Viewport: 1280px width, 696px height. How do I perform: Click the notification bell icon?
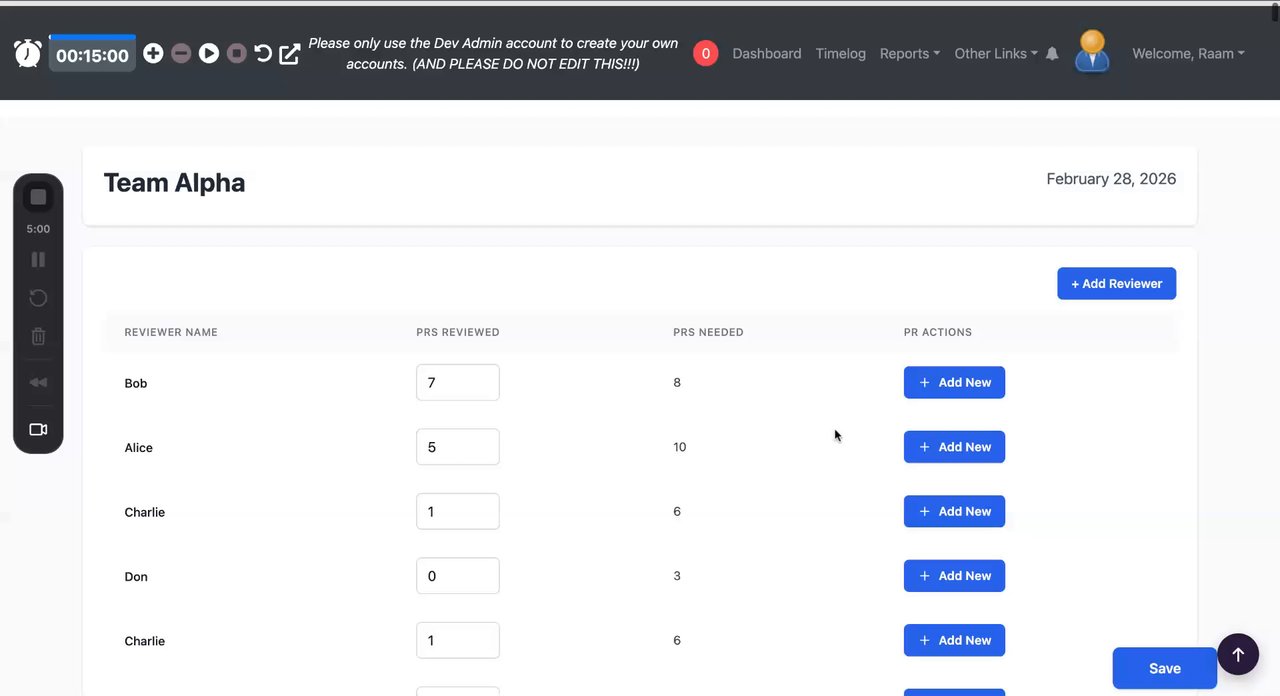1052,54
